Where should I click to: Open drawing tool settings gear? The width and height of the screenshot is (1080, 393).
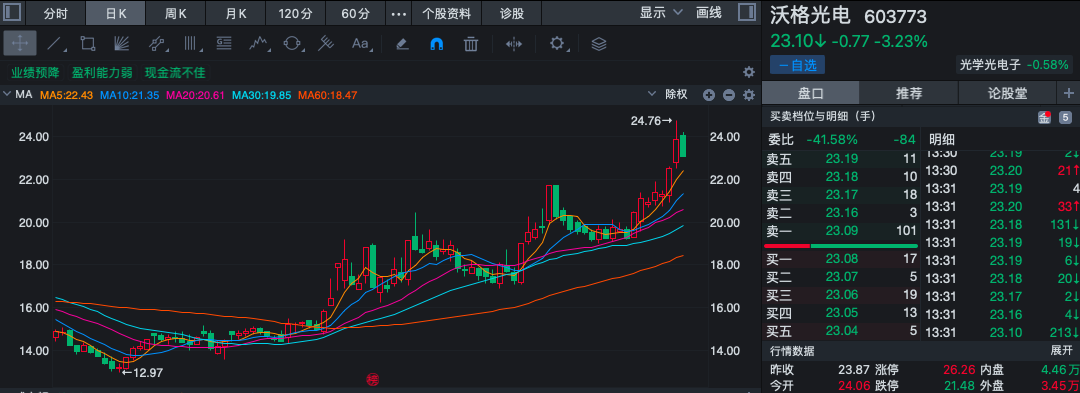[557, 44]
